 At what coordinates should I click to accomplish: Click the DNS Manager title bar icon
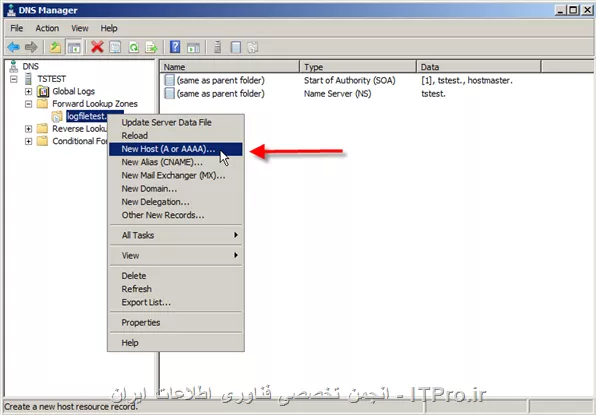click(x=11, y=10)
